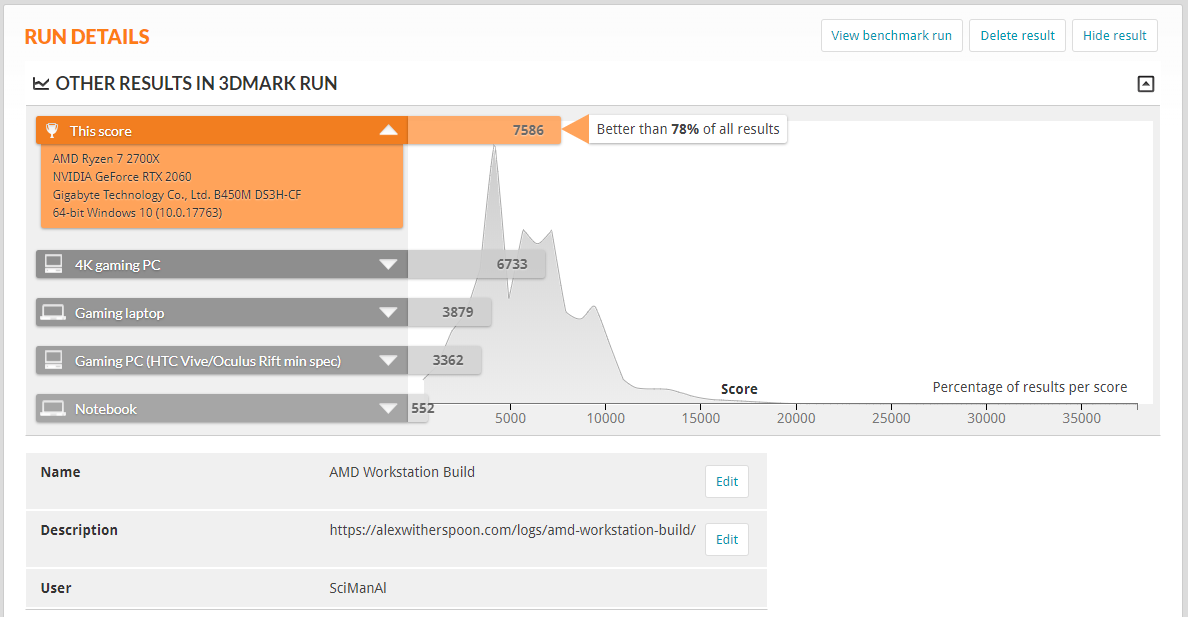Expand the 4K gaming PC entry

pos(389,265)
